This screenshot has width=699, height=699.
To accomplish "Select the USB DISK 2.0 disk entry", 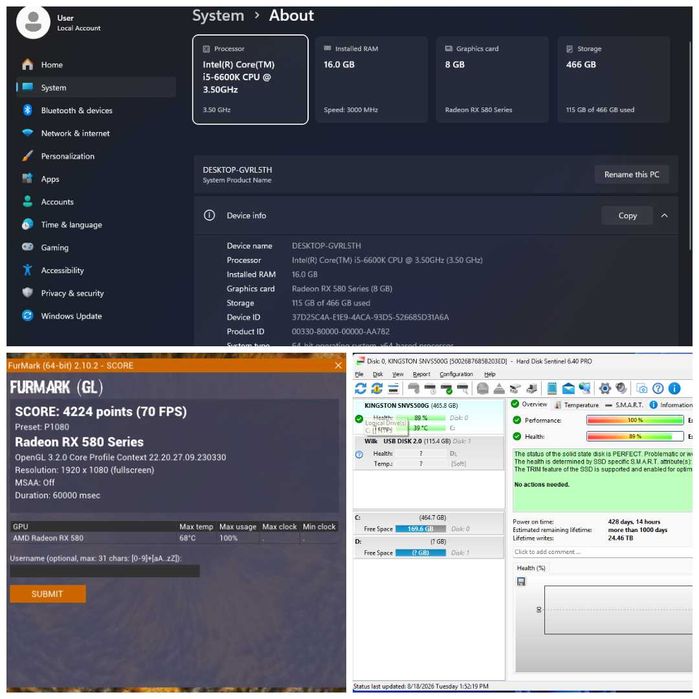I will click(x=429, y=452).
